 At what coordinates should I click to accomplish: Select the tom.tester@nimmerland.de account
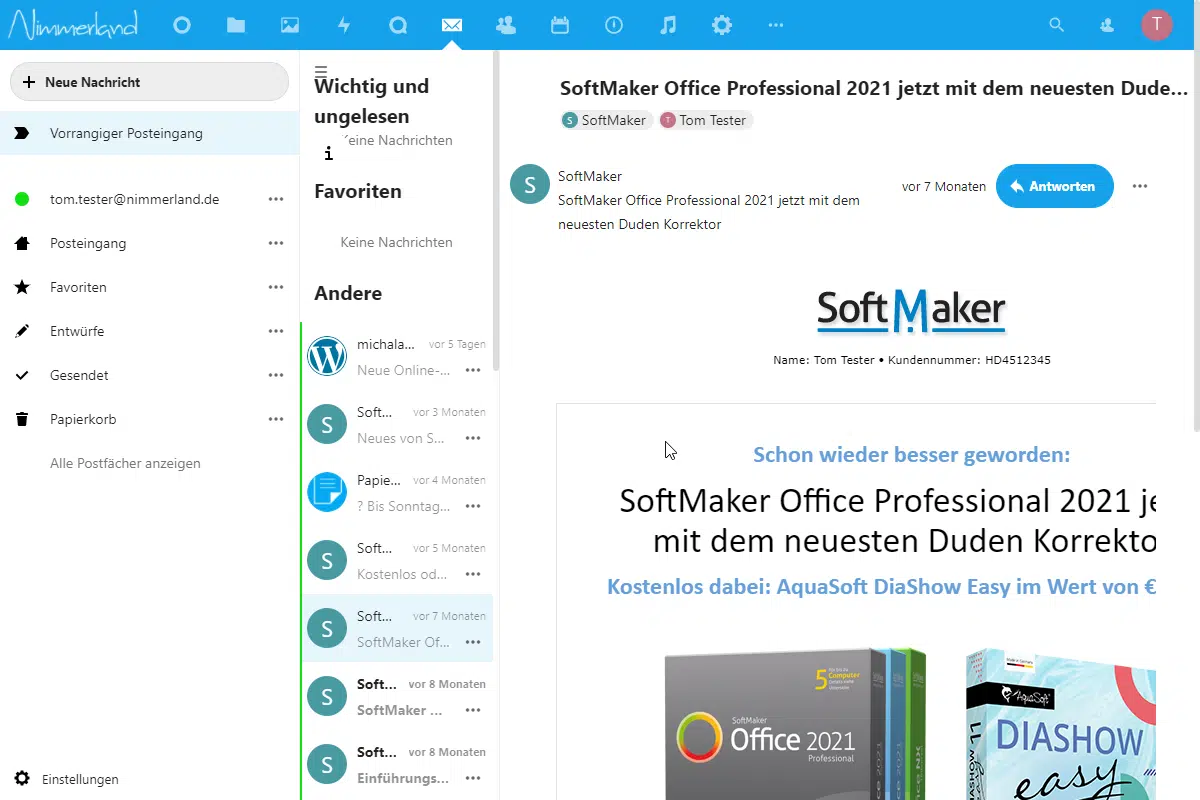[134, 199]
